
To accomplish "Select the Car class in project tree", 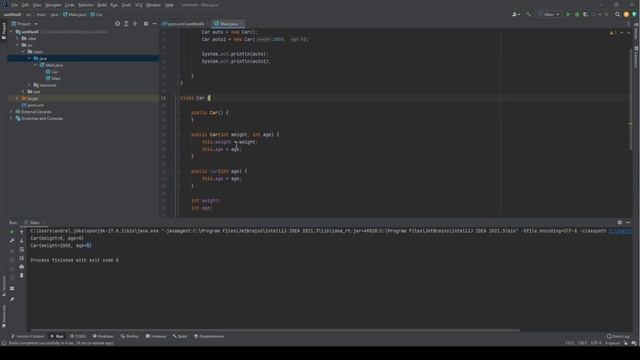I will pos(52,72).
